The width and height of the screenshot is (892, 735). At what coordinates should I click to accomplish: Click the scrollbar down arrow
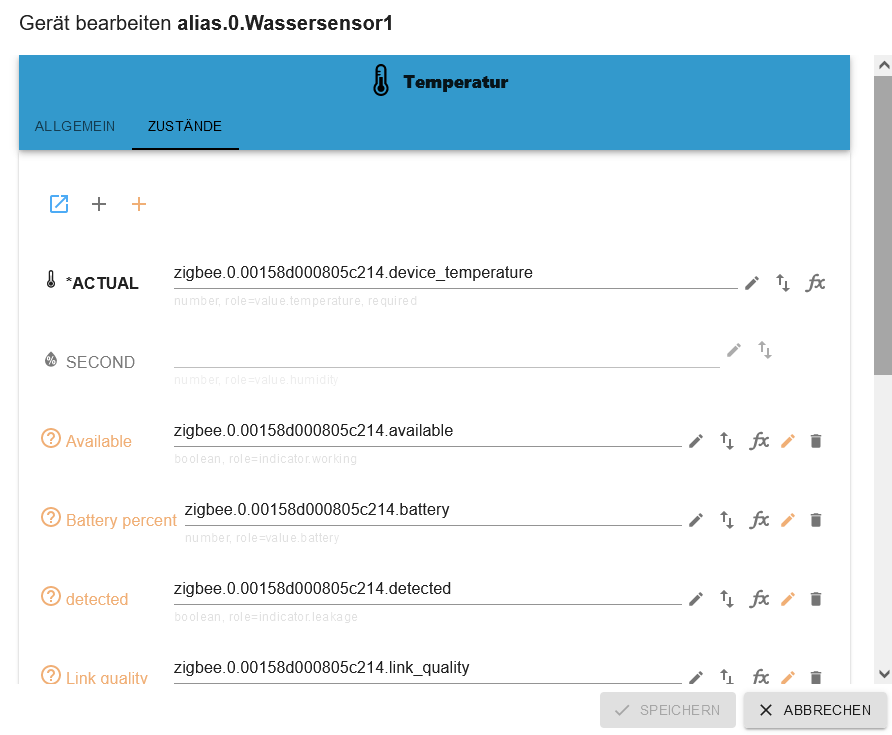coord(883,674)
